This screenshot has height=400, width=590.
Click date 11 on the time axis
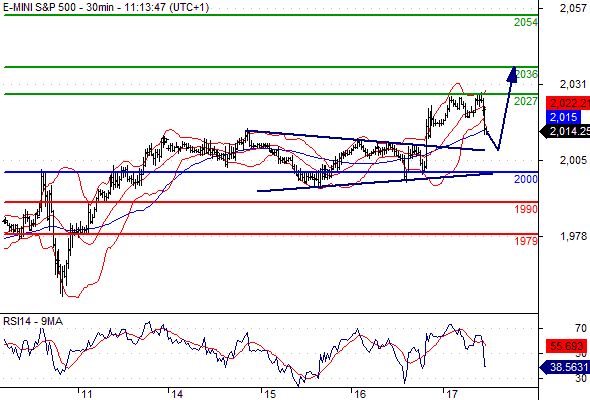(x=87, y=394)
